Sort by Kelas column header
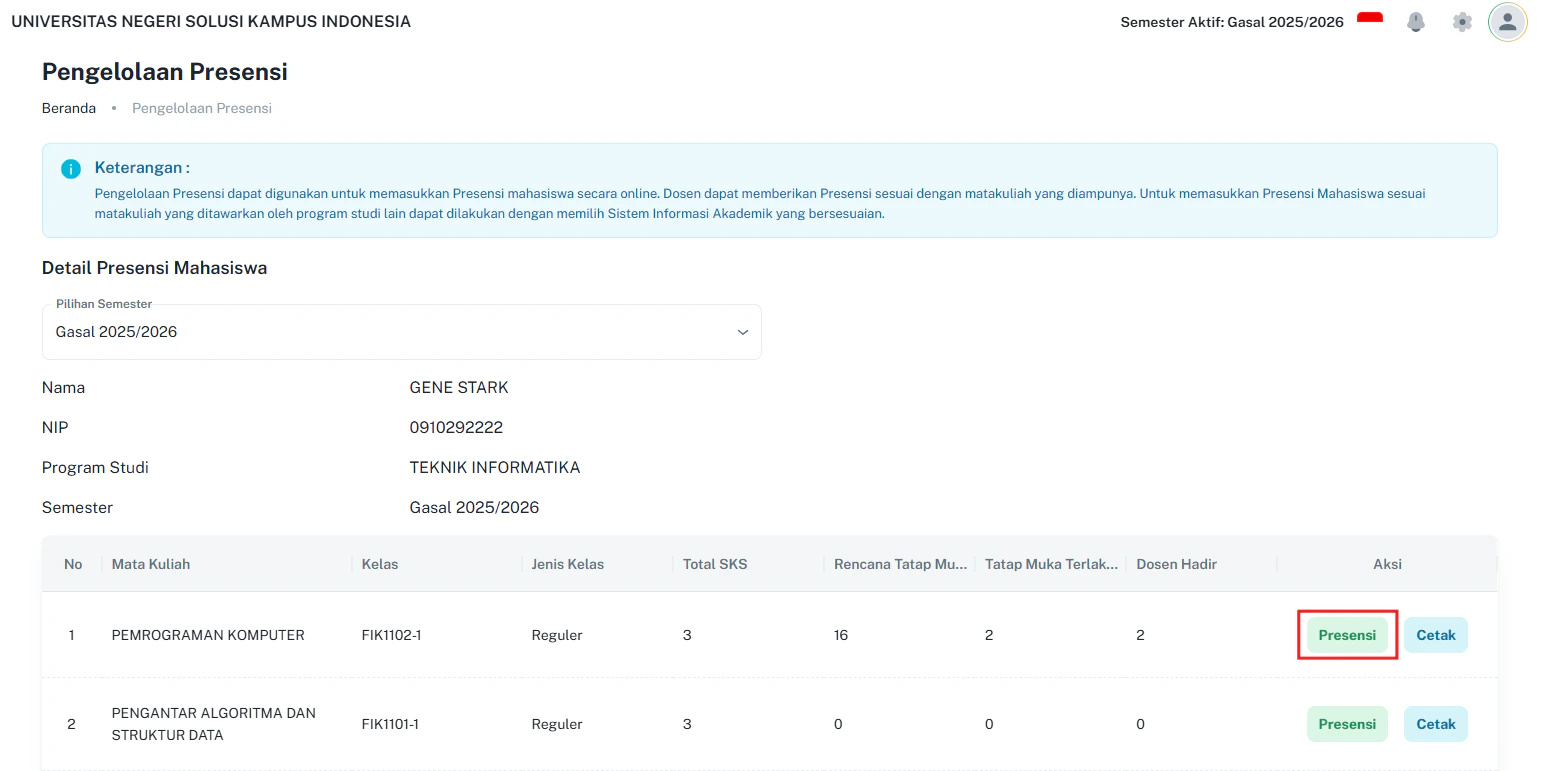1548x771 pixels. click(380, 564)
